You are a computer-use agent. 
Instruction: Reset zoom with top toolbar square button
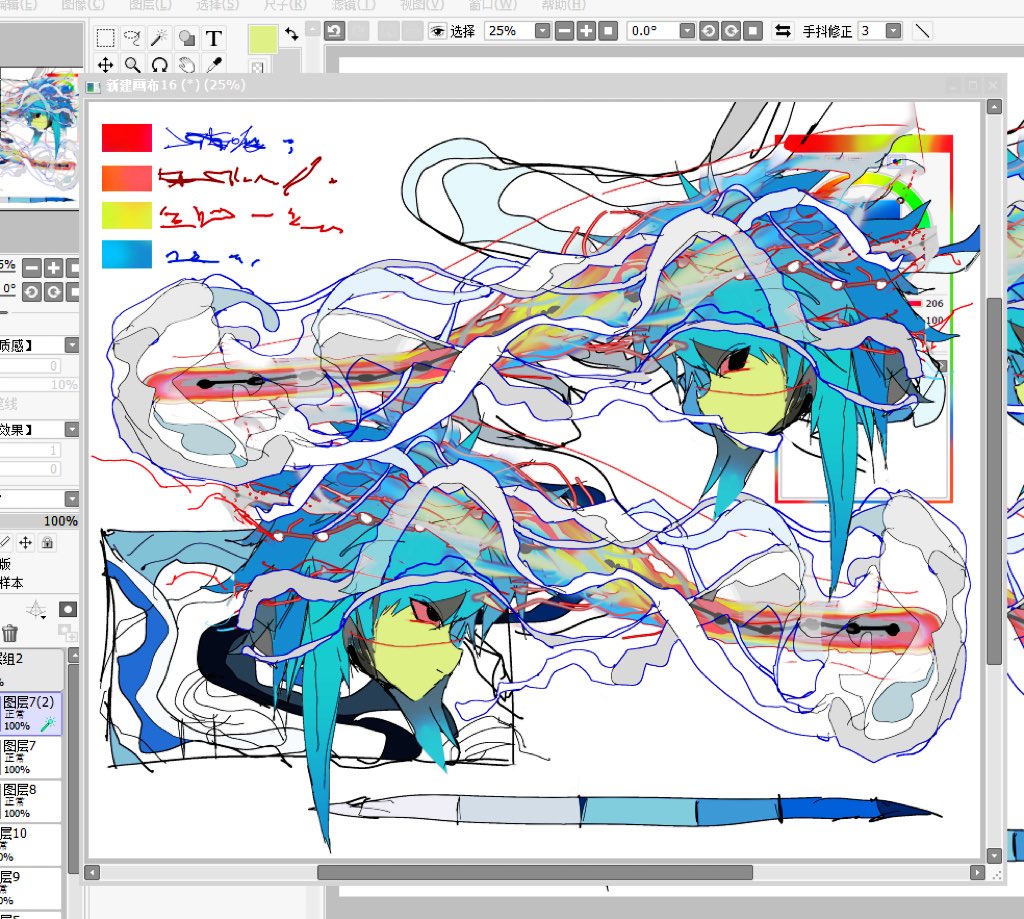click(609, 31)
